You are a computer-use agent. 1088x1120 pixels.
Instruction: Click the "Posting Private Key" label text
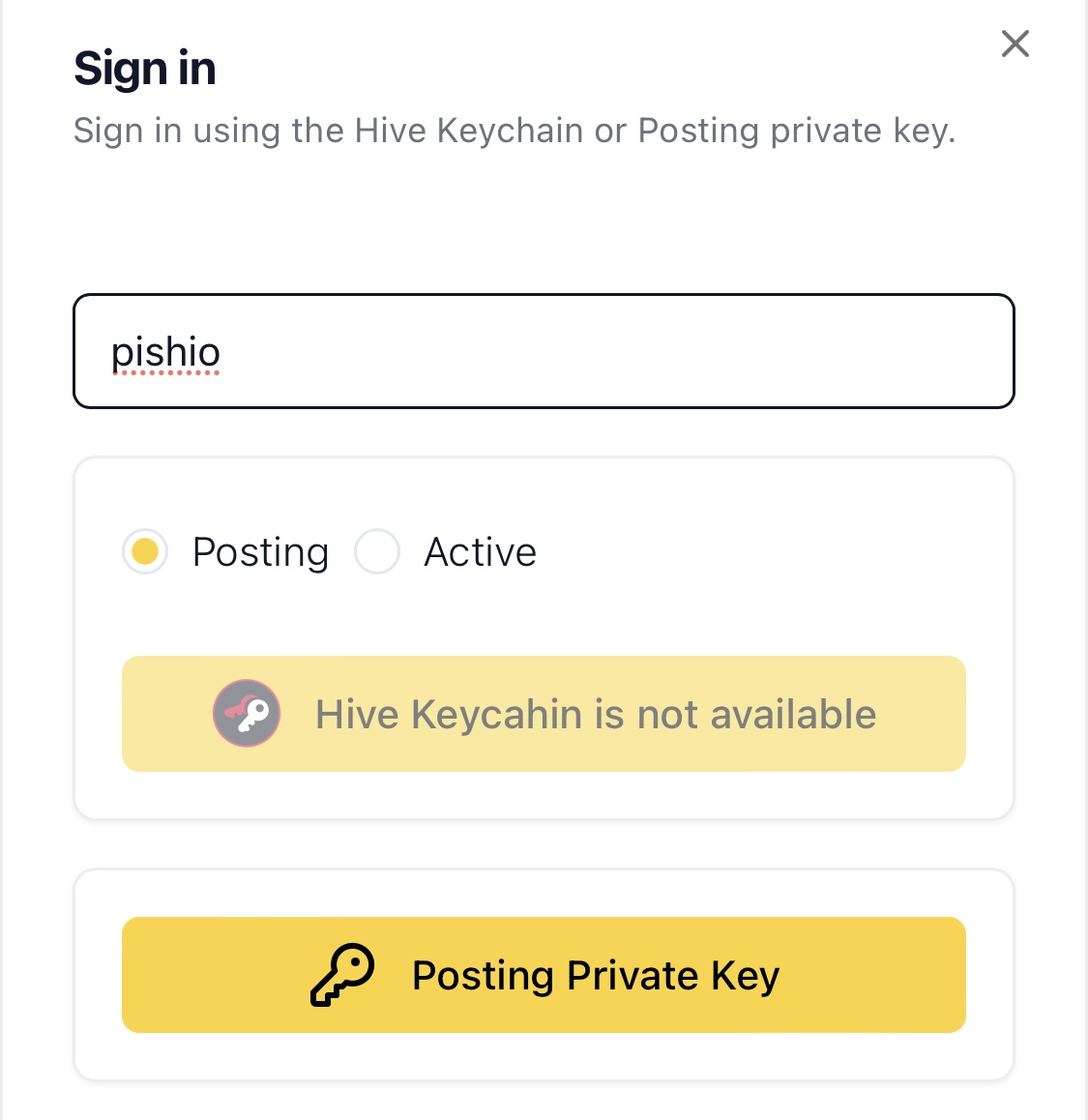pos(596,976)
